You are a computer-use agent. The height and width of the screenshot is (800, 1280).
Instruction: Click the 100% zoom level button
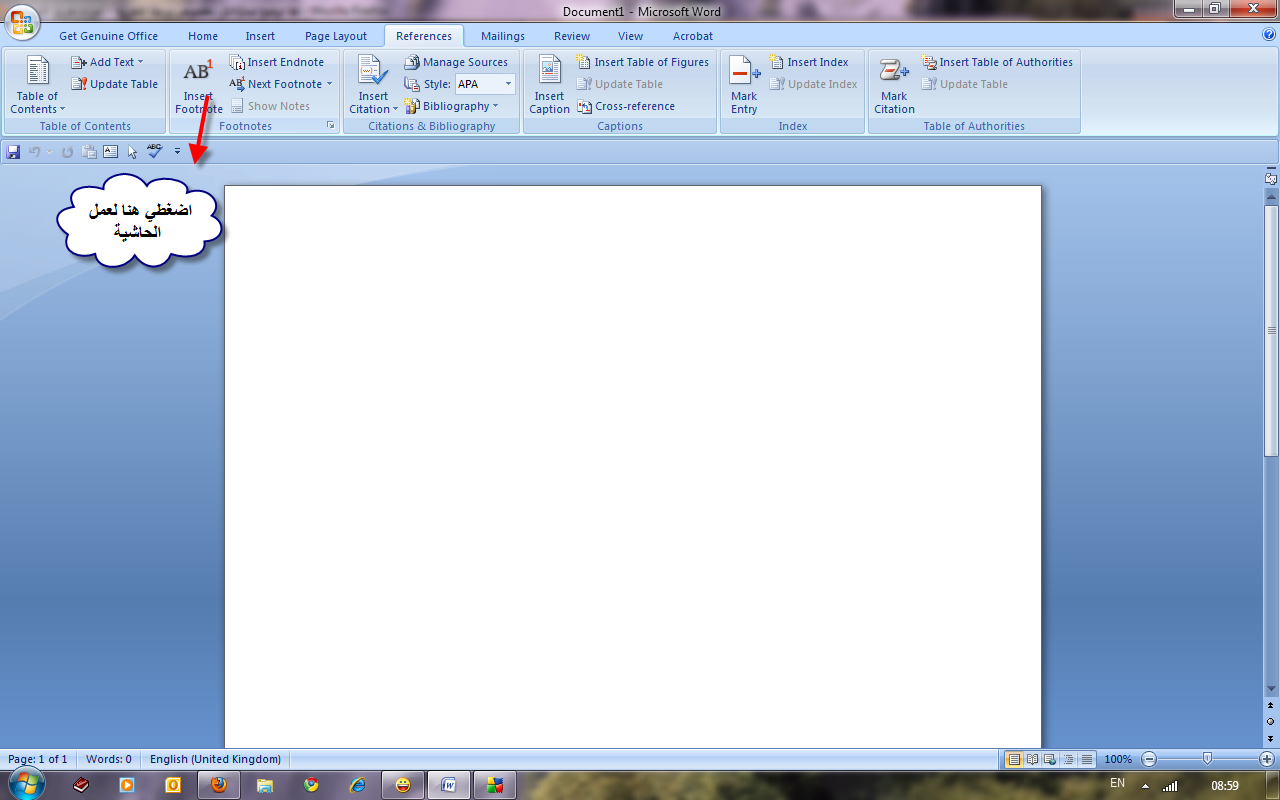click(1118, 759)
